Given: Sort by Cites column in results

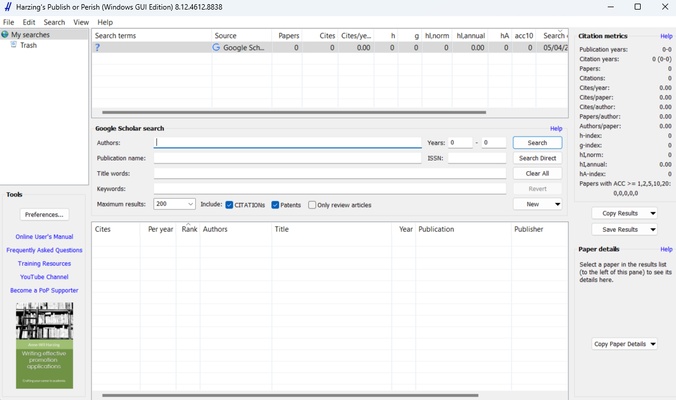Looking at the screenshot, I should (x=116, y=229).
